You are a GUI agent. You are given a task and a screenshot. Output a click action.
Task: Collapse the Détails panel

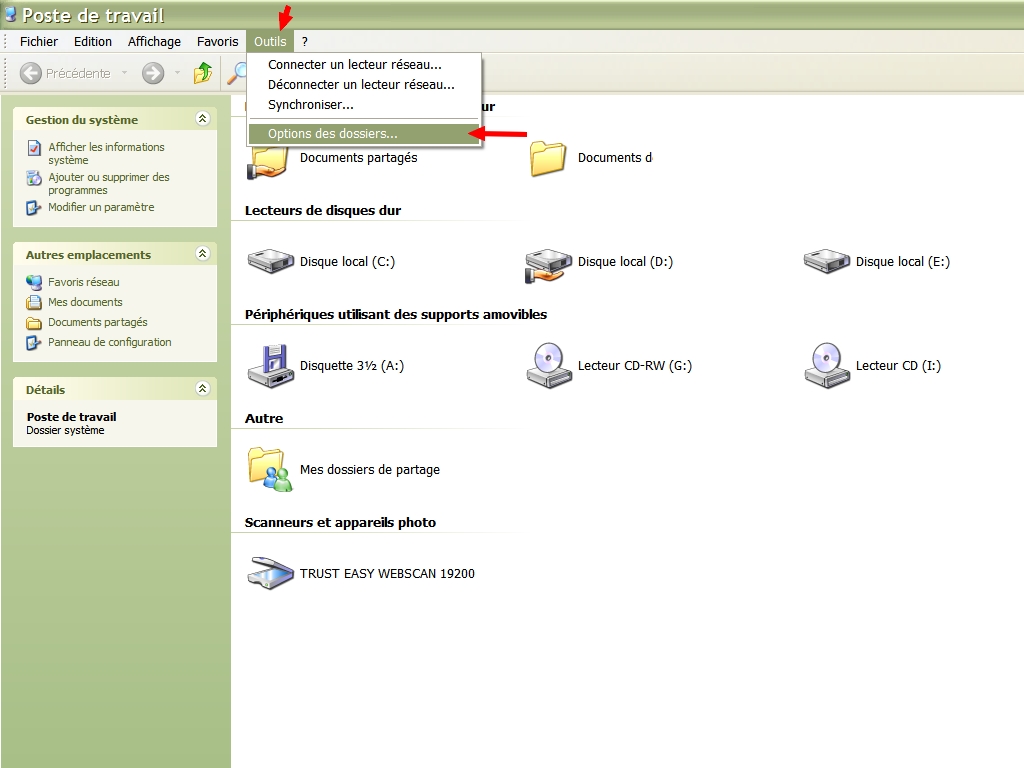203,389
